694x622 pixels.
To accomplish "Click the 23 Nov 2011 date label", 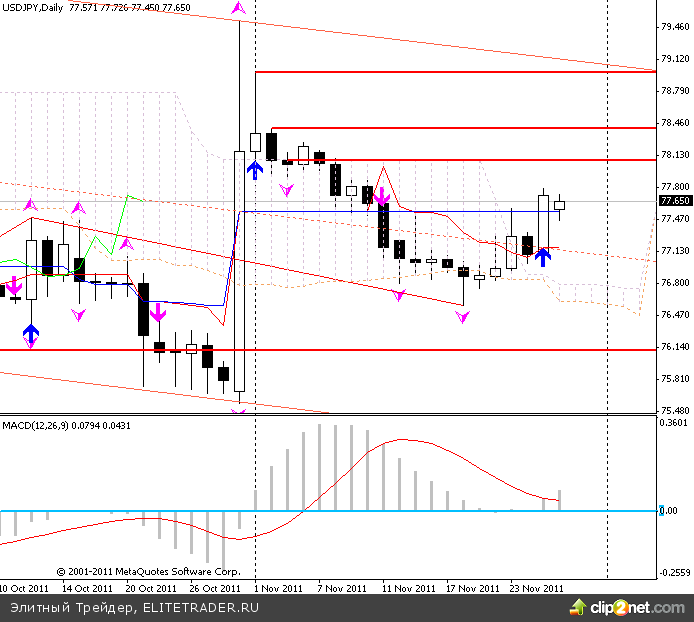I will tap(536, 588).
